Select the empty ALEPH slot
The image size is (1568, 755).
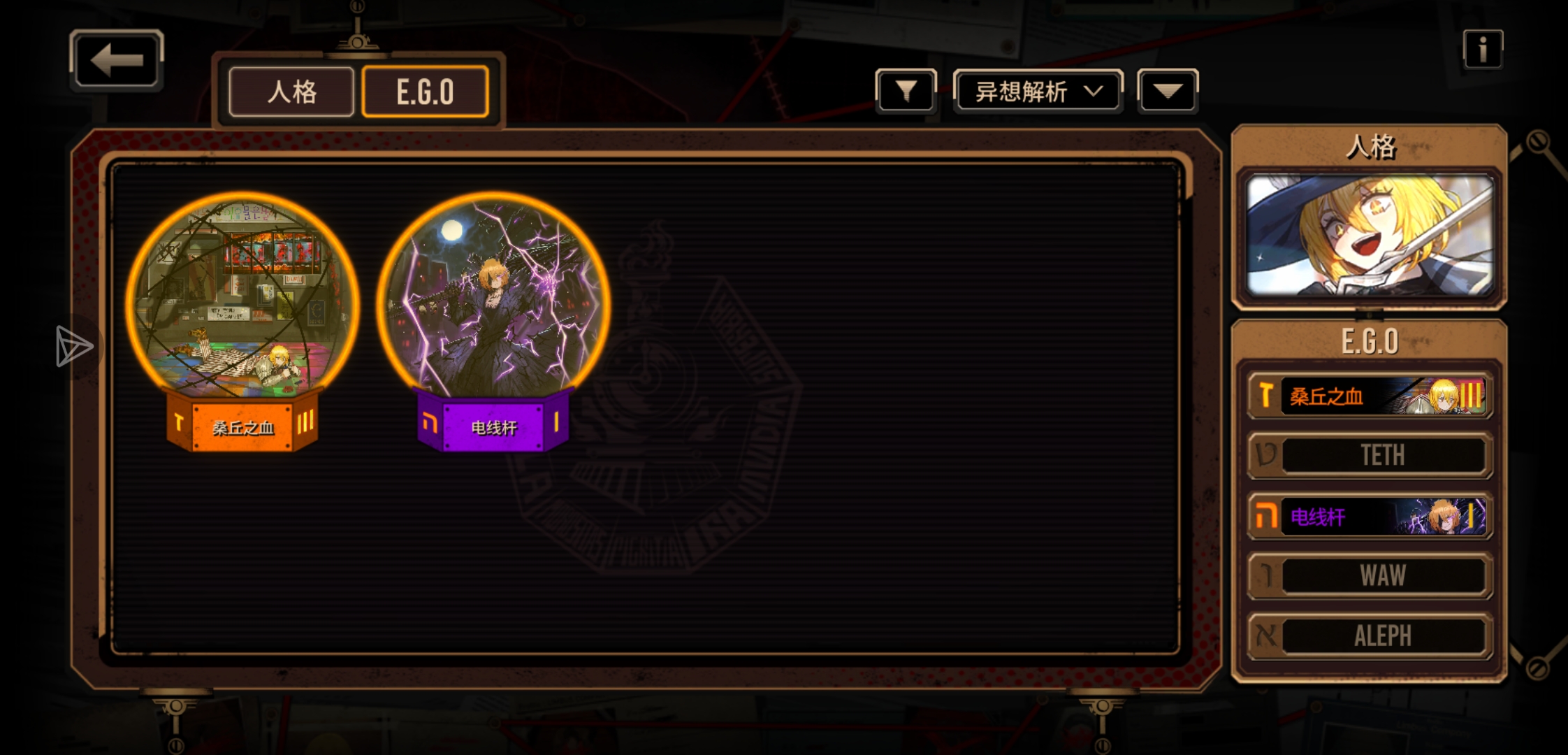coord(1370,636)
